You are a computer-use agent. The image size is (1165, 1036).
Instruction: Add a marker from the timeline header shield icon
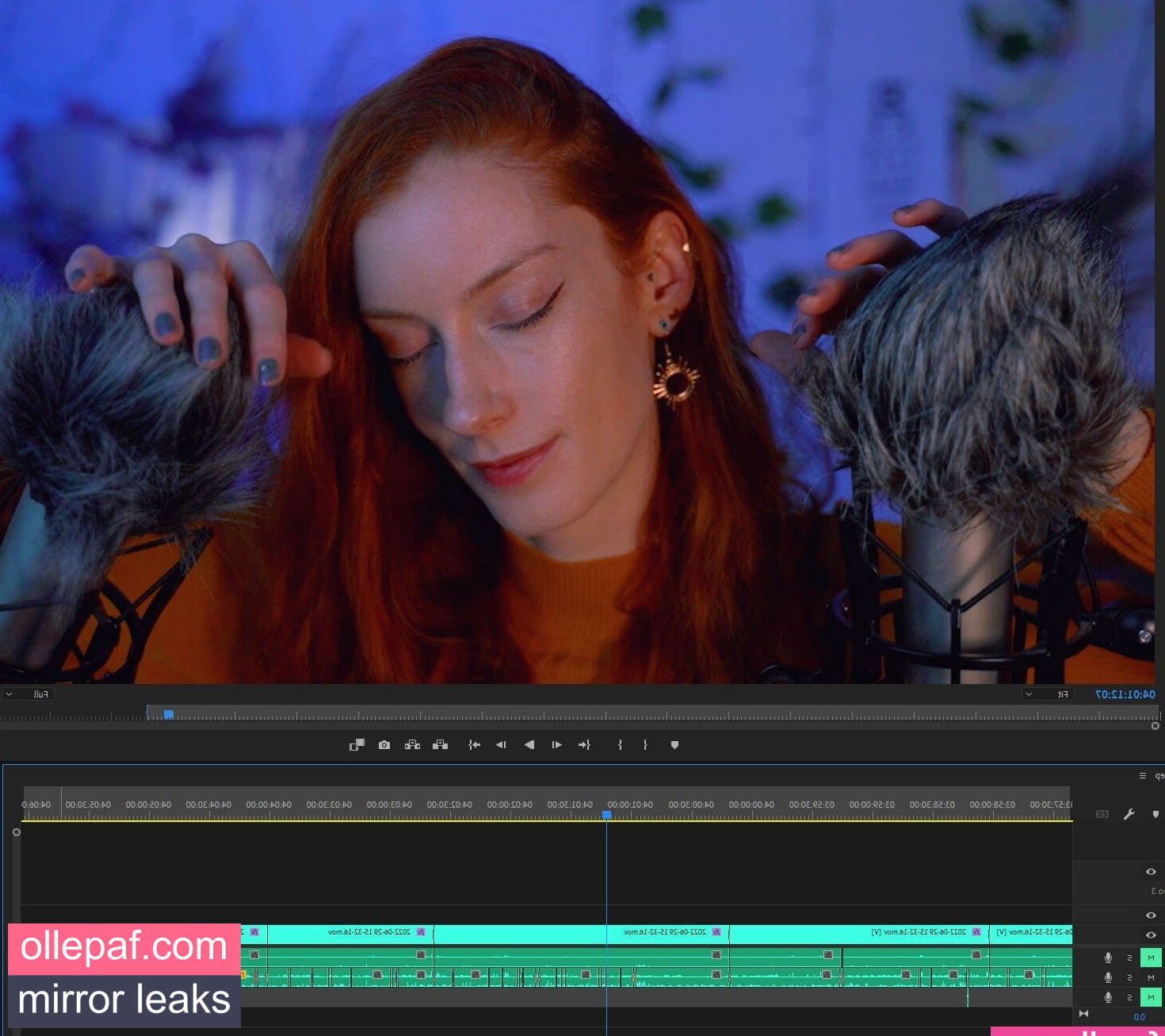tap(1155, 814)
